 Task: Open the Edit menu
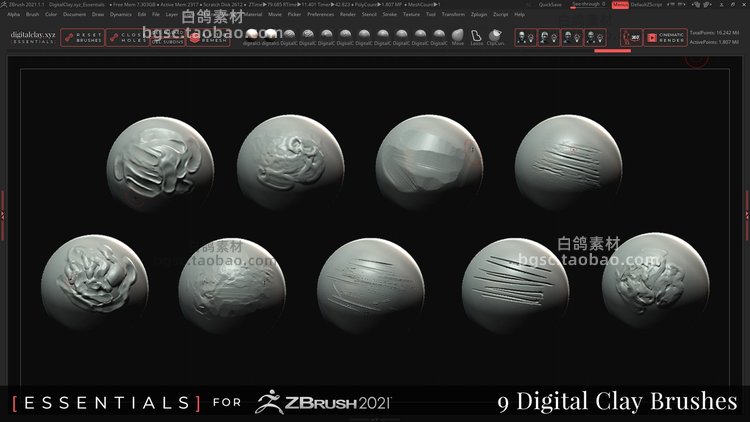[x=142, y=14]
